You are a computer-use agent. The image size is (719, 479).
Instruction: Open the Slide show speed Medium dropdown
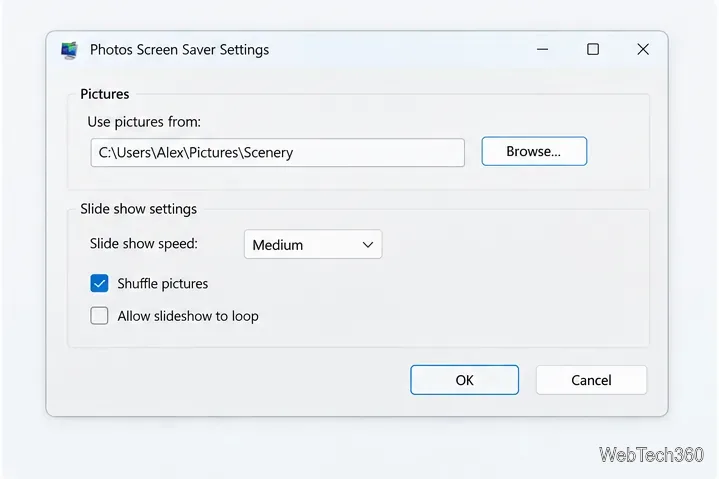(313, 244)
